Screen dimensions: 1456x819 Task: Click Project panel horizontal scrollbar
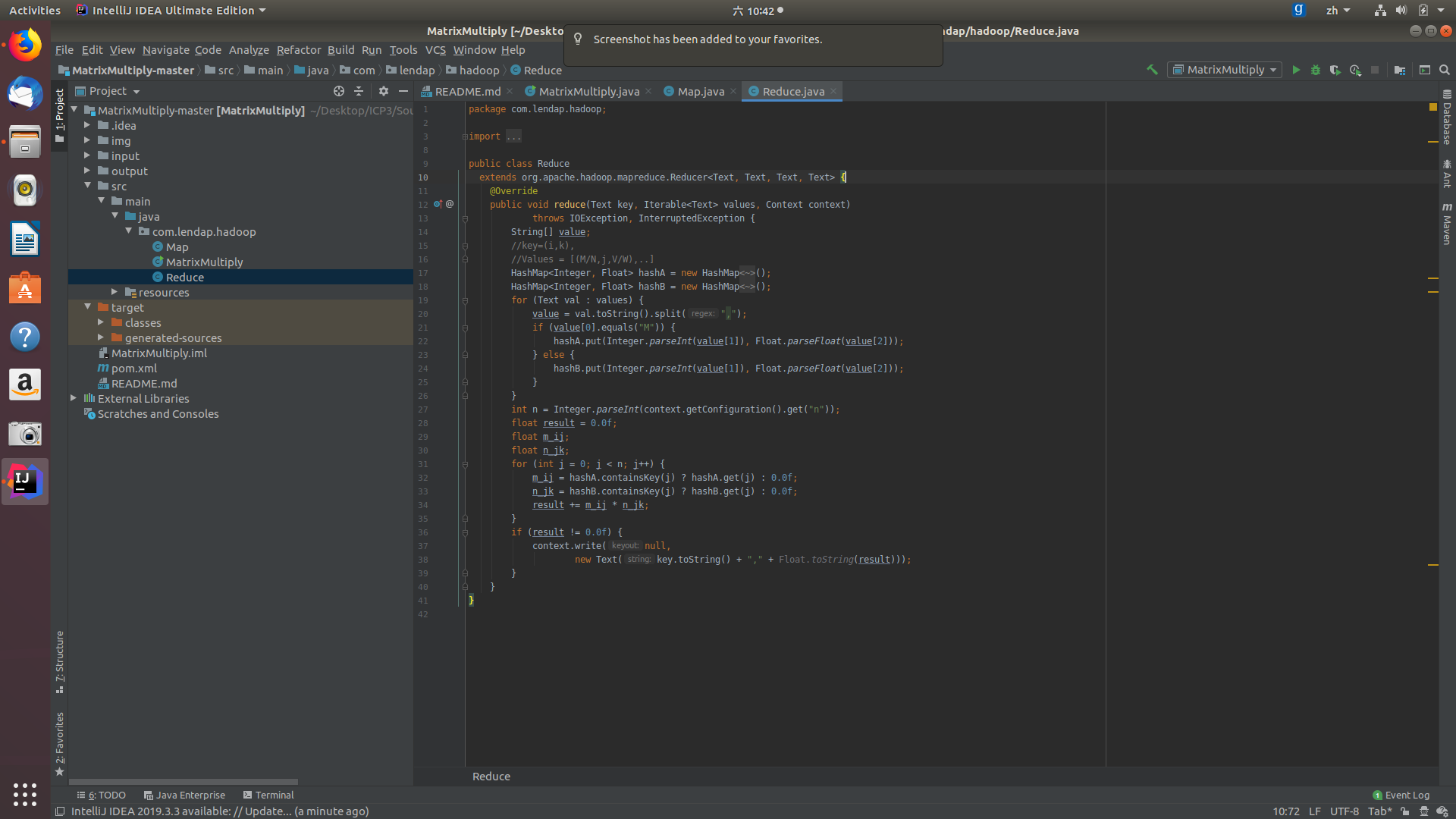click(x=183, y=781)
